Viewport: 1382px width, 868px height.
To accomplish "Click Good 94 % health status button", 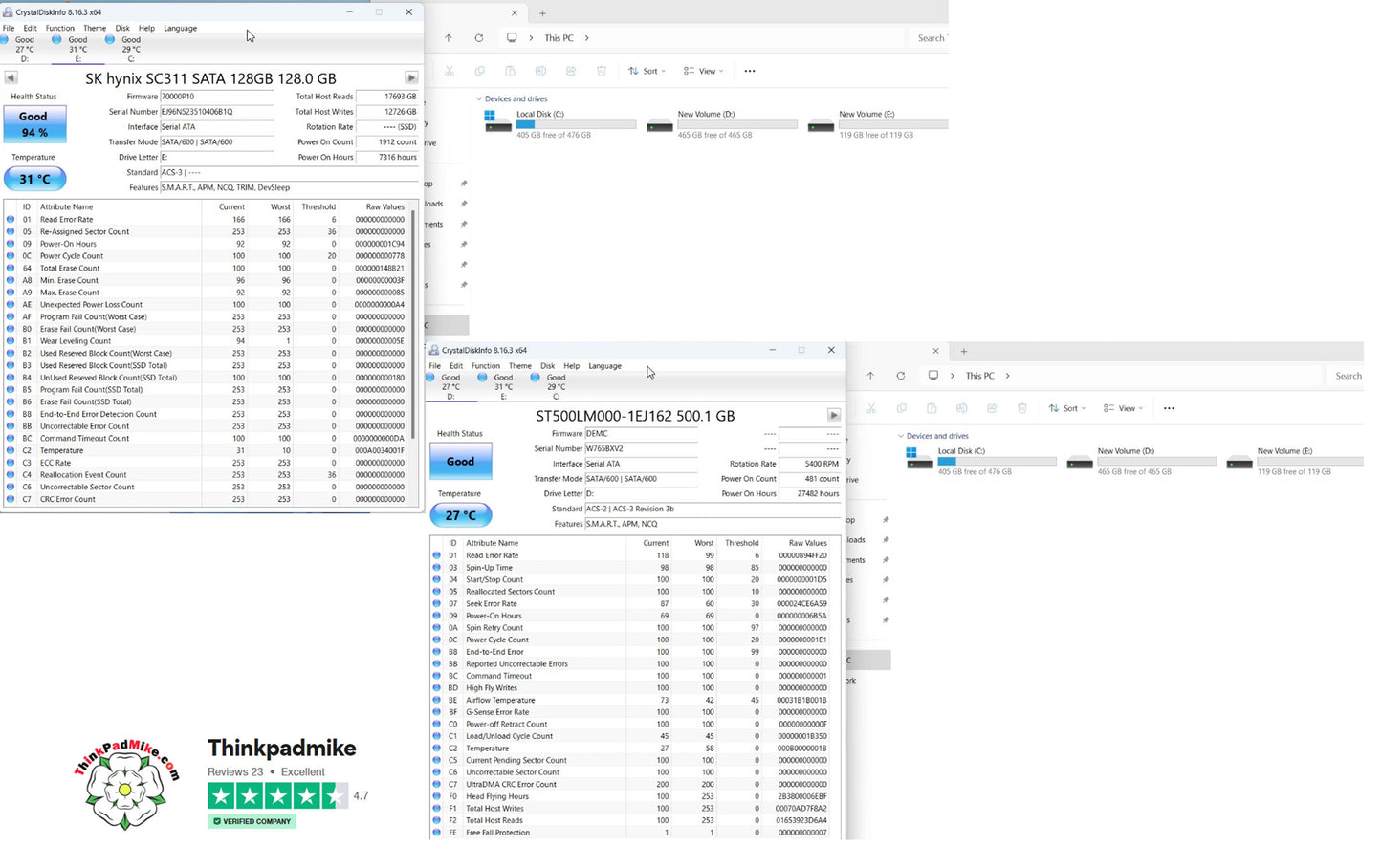I will (x=33, y=124).
